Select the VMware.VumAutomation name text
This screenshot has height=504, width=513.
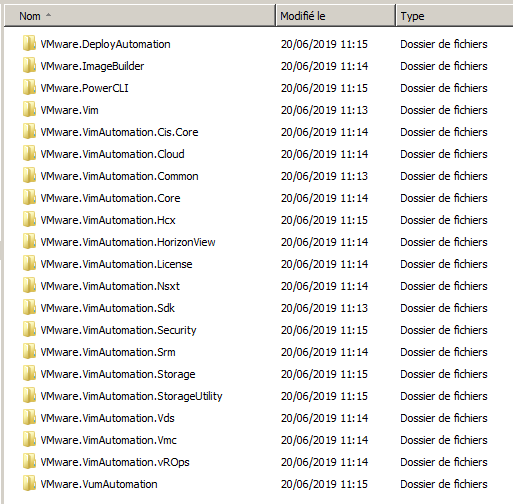tap(99, 484)
